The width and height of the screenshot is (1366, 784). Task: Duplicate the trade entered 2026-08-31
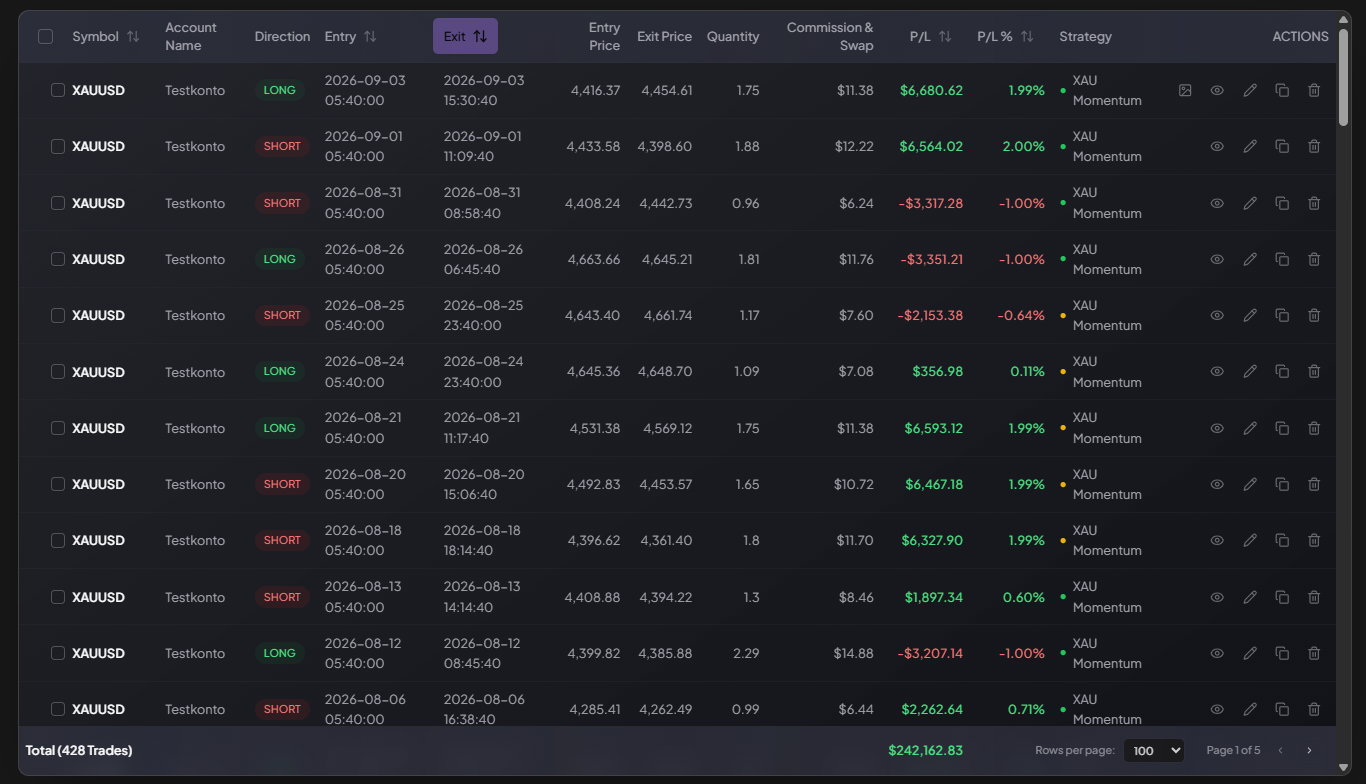point(1282,203)
